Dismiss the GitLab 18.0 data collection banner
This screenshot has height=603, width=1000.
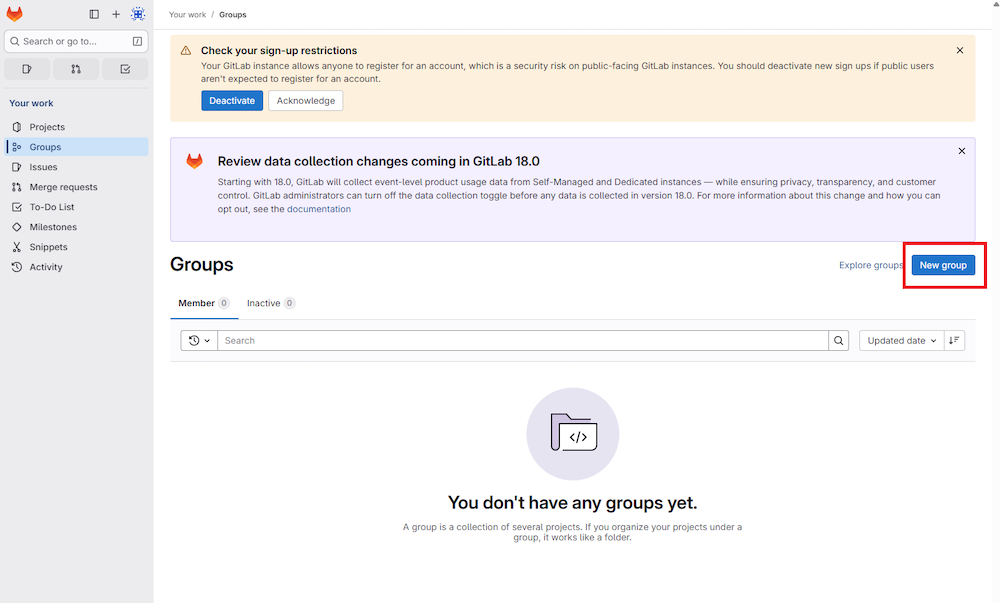click(x=962, y=151)
